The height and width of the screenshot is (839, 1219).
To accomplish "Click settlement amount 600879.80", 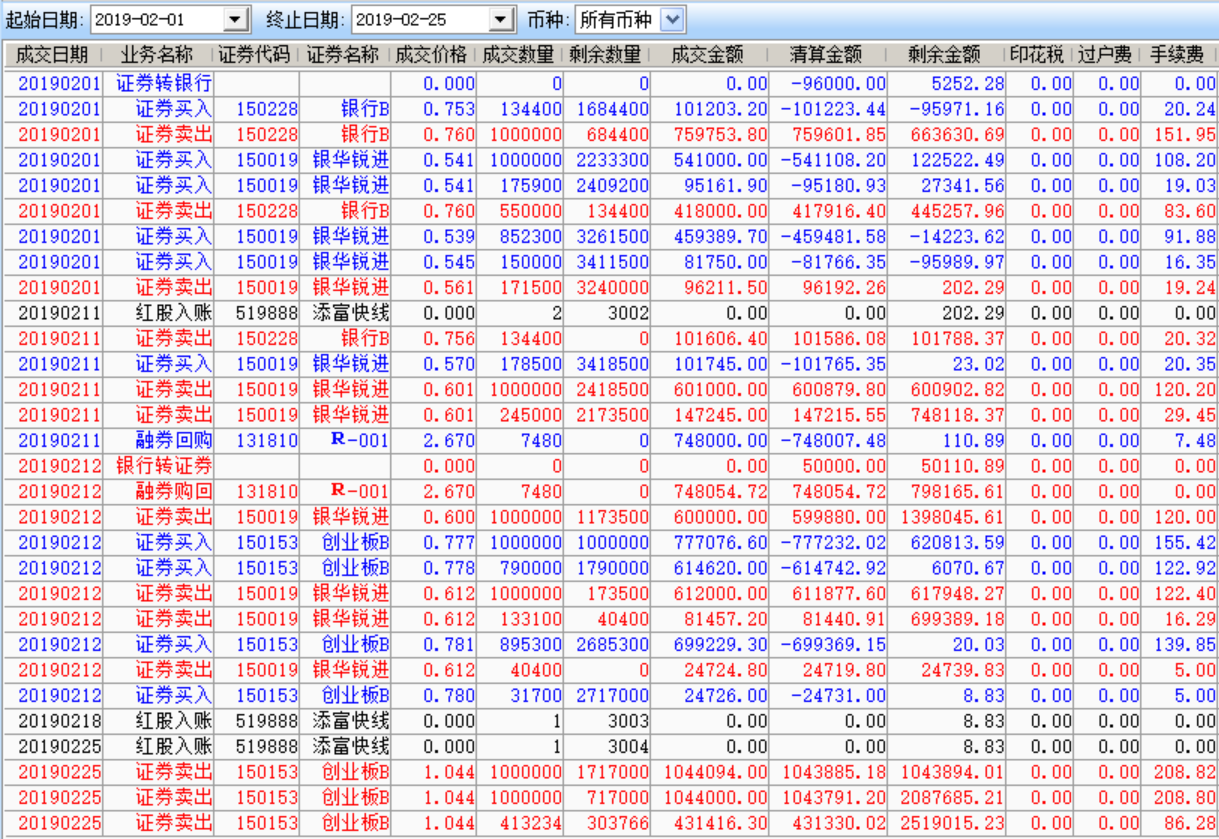I will click(838, 390).
